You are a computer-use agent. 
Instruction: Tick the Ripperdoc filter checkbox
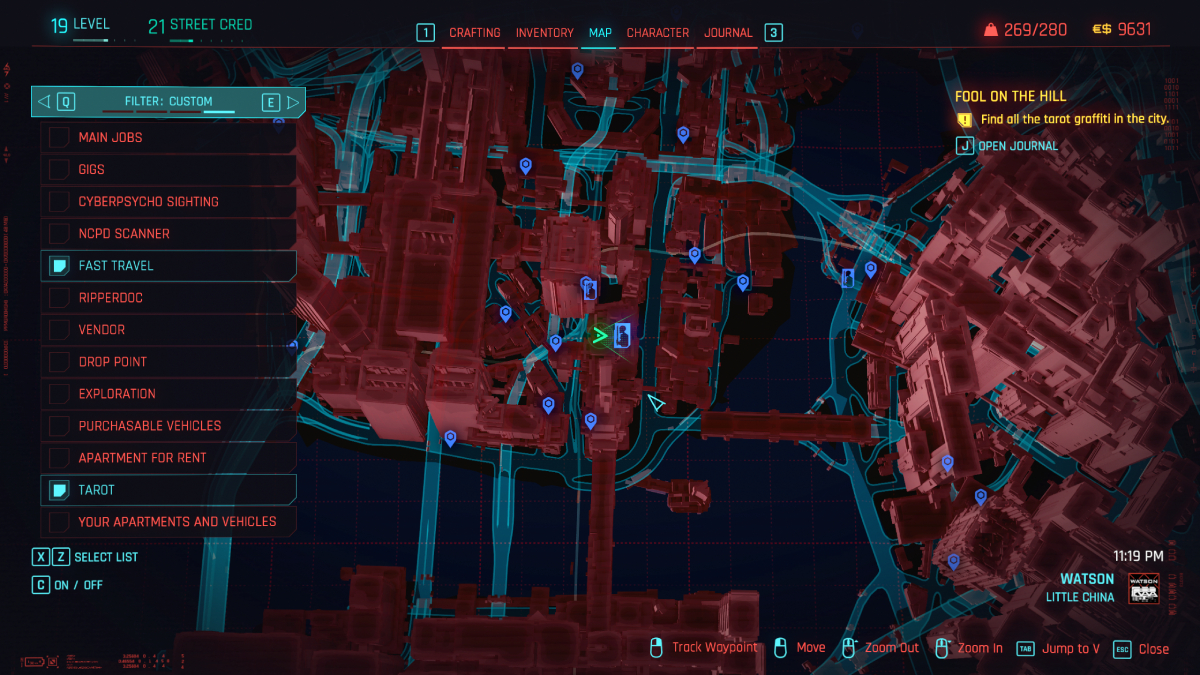tap(59, 298)
